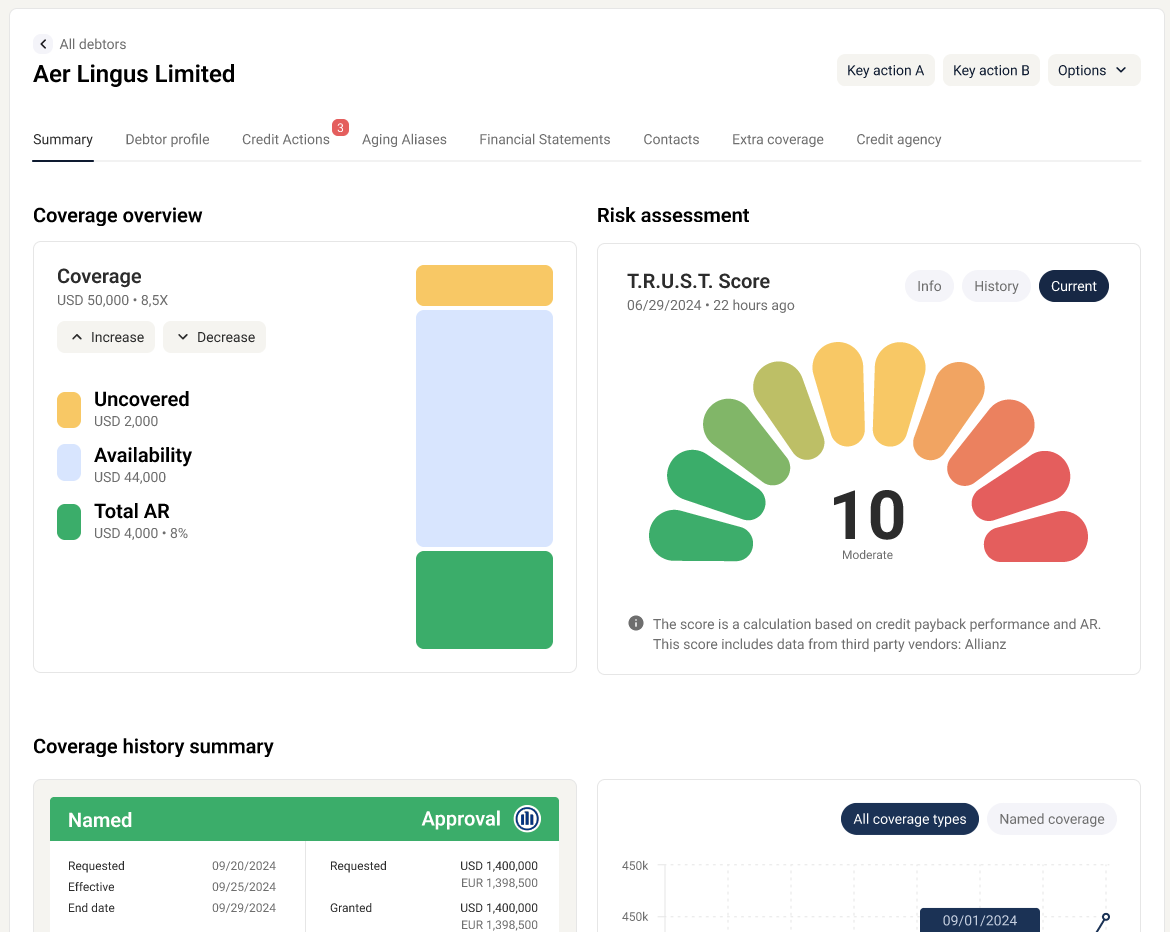This screenshot has width=1170, height=932.
Task: Click the green Total AR segment of coverage bar
Action: 484,600
